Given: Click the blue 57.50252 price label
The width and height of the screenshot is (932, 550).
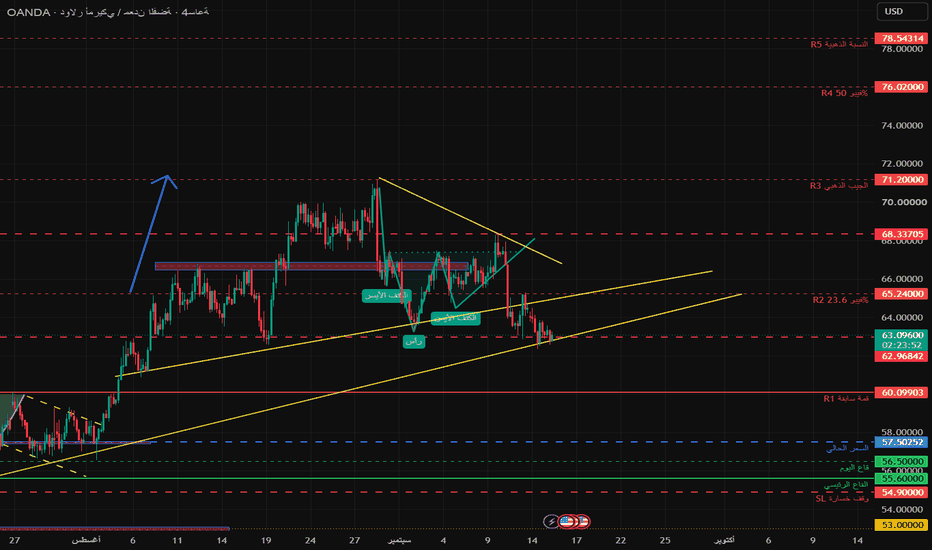Looking at the screenshot, I should tap(902, 442).
